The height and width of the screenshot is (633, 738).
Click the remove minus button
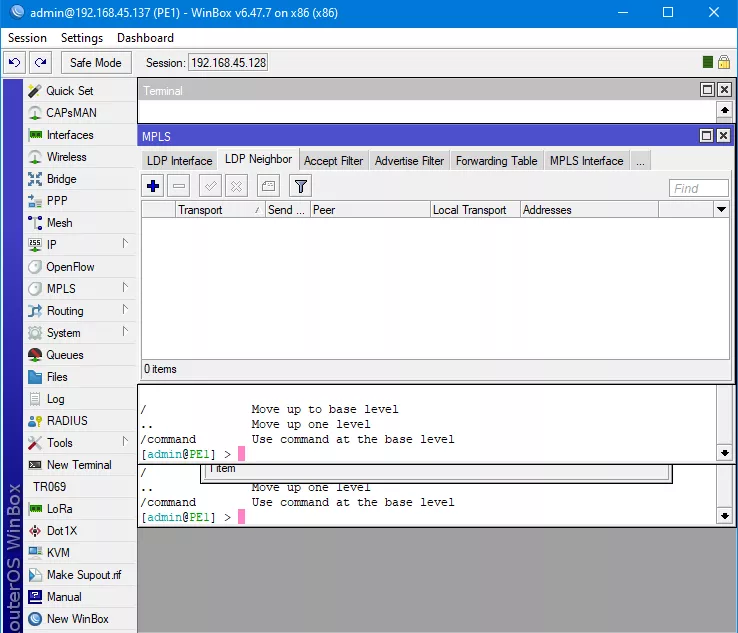(179, 186)
